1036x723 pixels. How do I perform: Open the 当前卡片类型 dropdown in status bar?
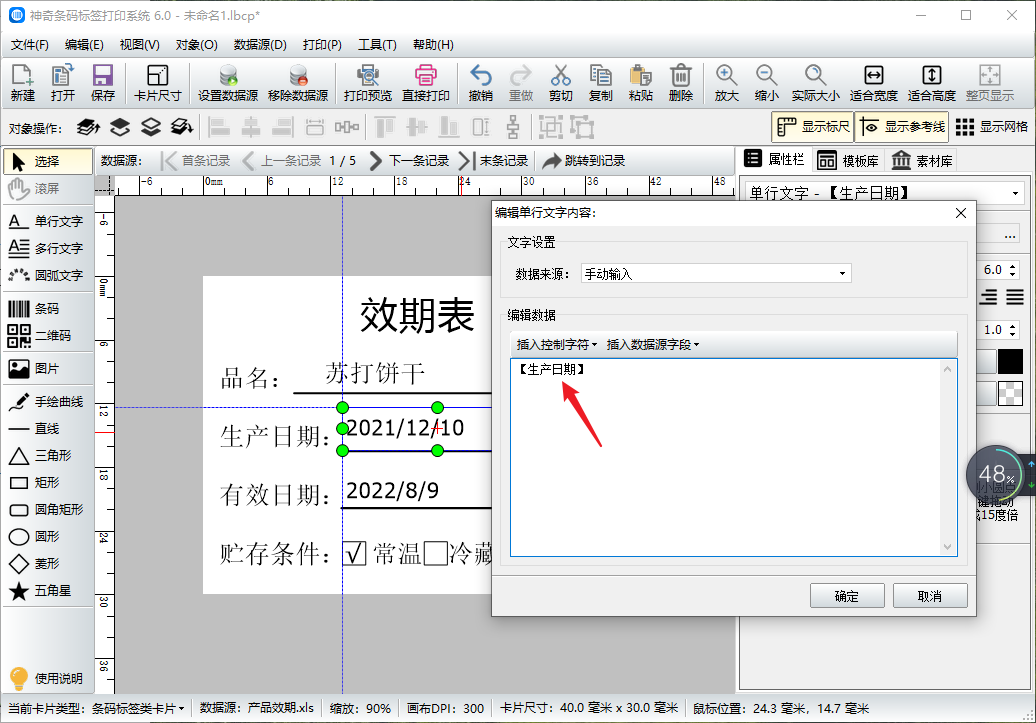click(x=96, y=708)
